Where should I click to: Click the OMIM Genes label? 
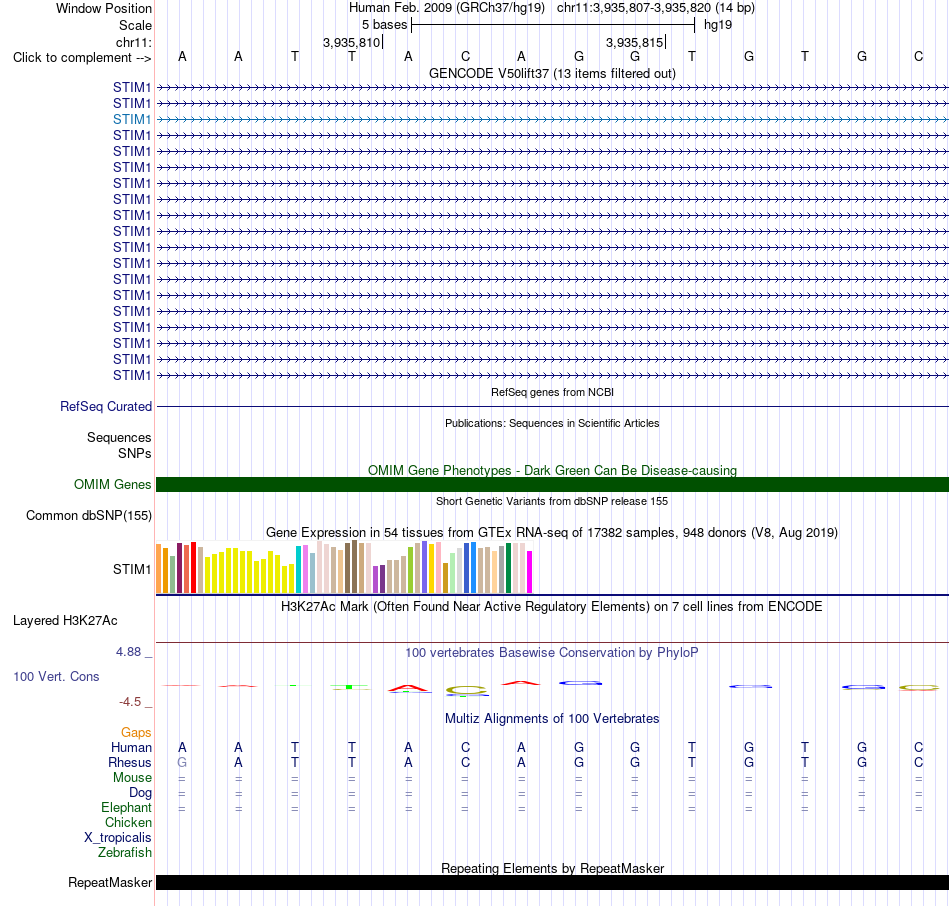point(112,484)
